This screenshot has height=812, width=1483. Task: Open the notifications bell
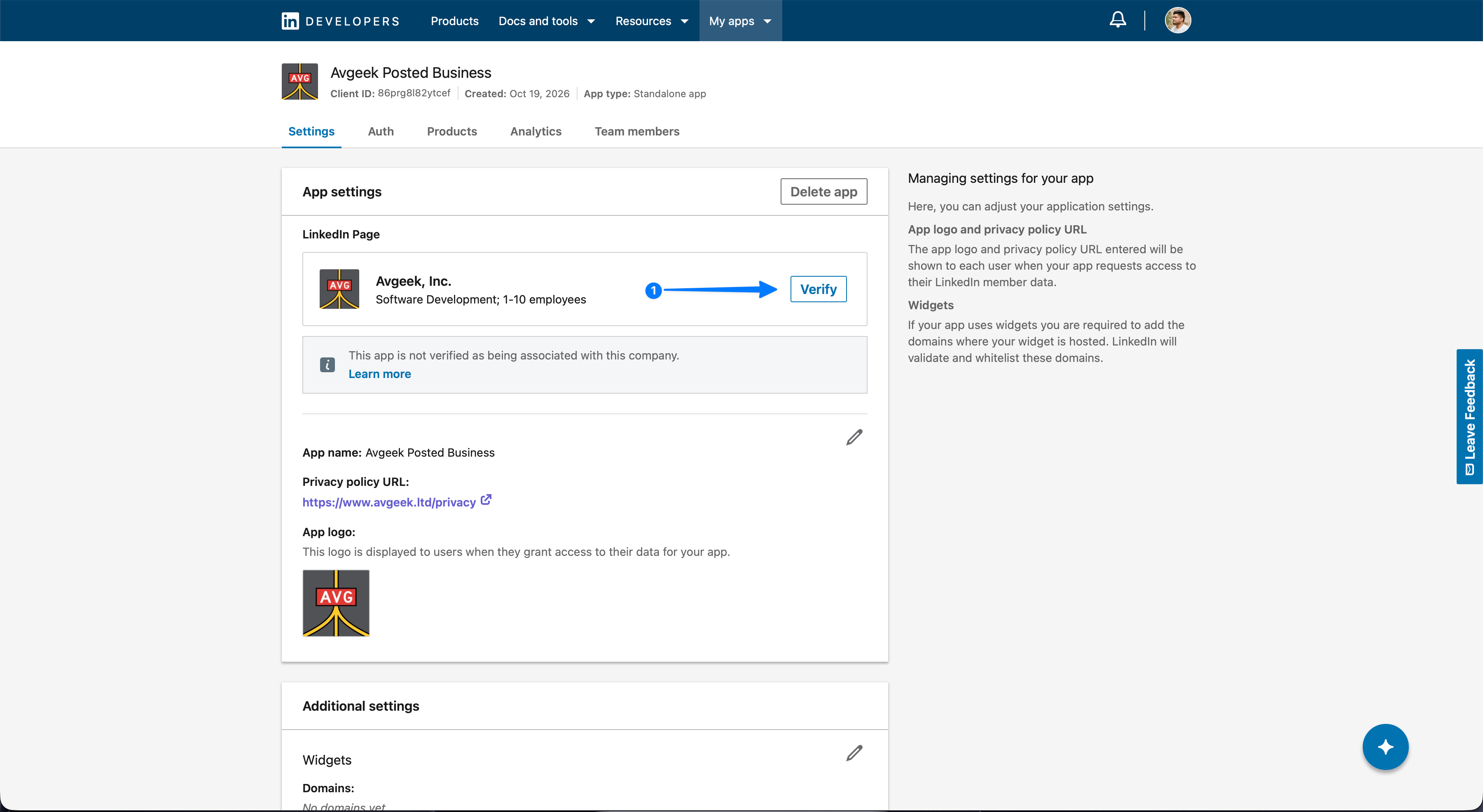pos(1118,20)
